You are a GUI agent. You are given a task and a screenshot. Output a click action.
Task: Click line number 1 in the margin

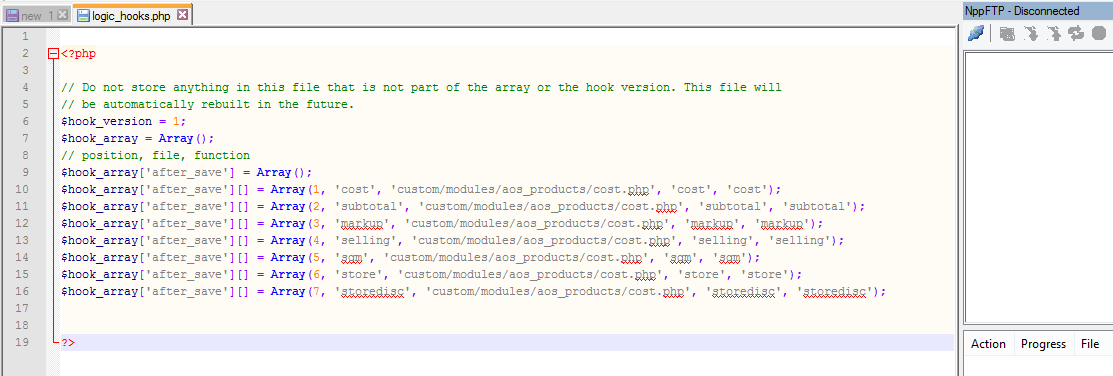coord(26,36)
